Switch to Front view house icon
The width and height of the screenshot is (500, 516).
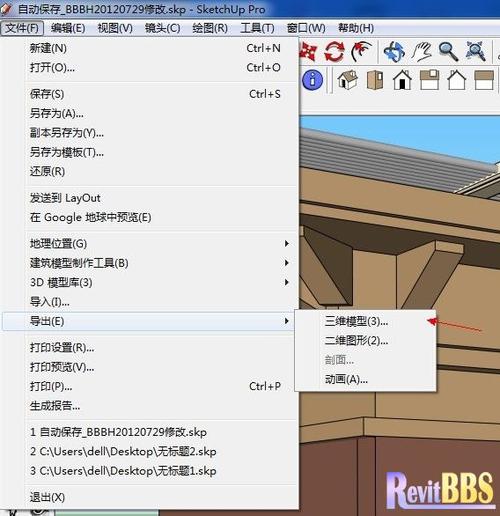click(x=402, y=80)
